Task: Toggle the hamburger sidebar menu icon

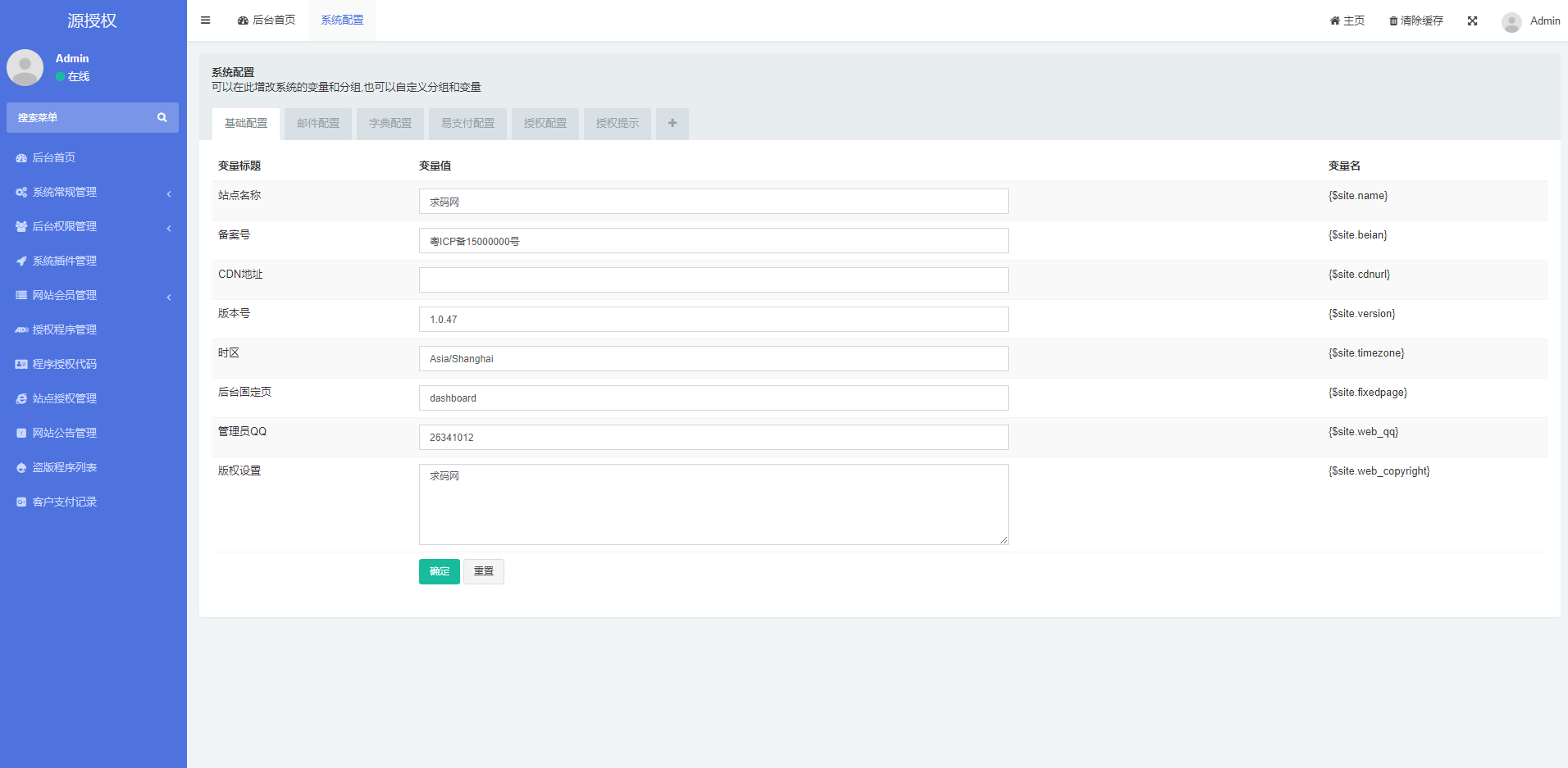Action: (205, 20)
